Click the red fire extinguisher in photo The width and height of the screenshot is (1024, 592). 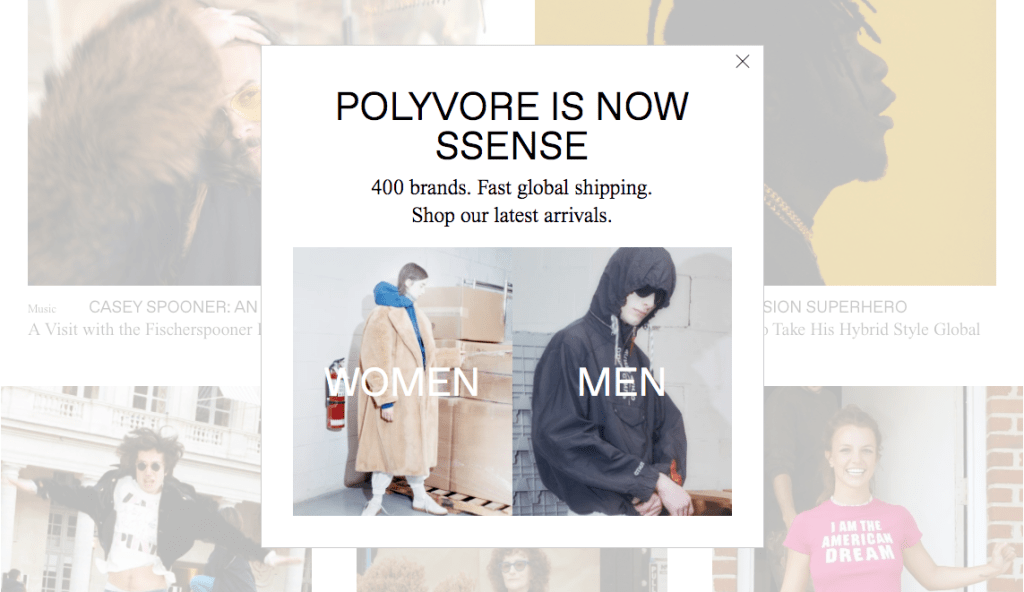click(335, 394)
